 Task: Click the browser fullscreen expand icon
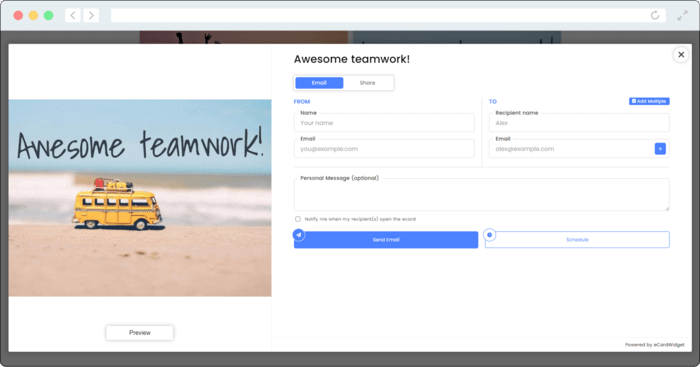[x=682, y=16]
